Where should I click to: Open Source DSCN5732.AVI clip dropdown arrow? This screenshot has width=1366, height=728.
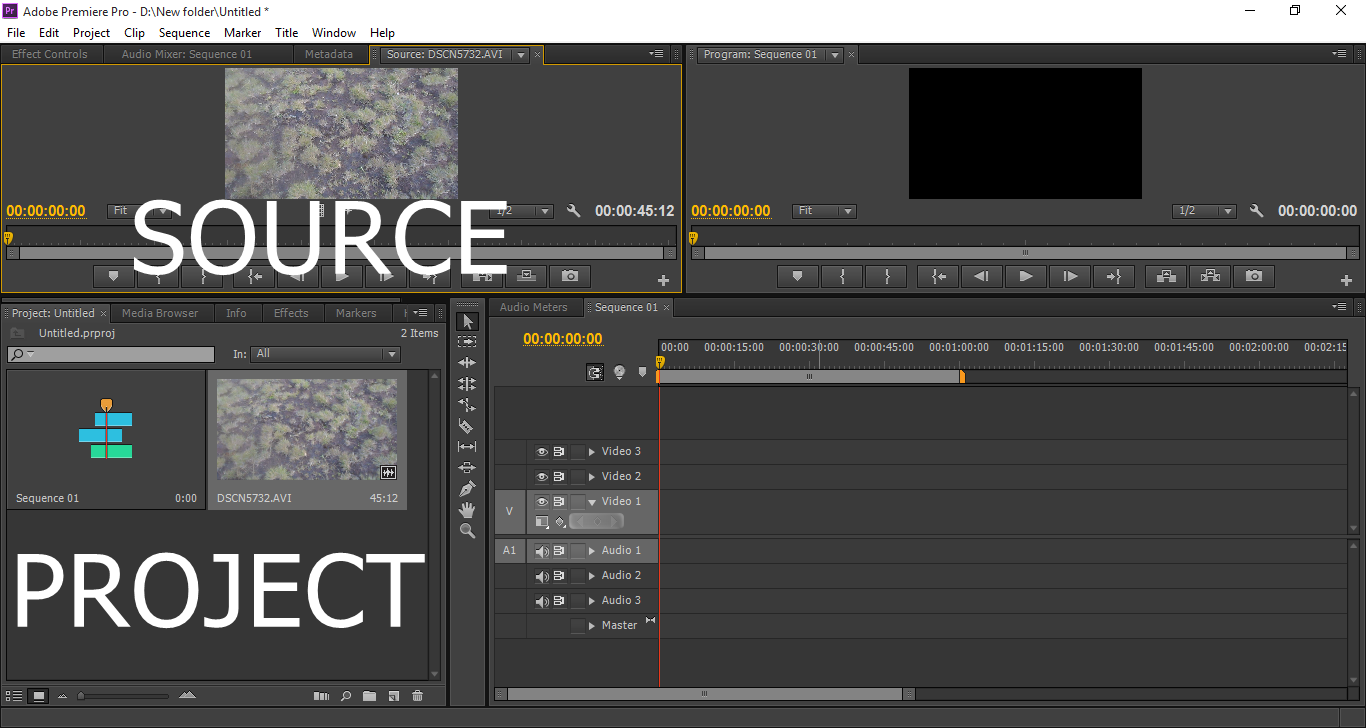point(520,55)
